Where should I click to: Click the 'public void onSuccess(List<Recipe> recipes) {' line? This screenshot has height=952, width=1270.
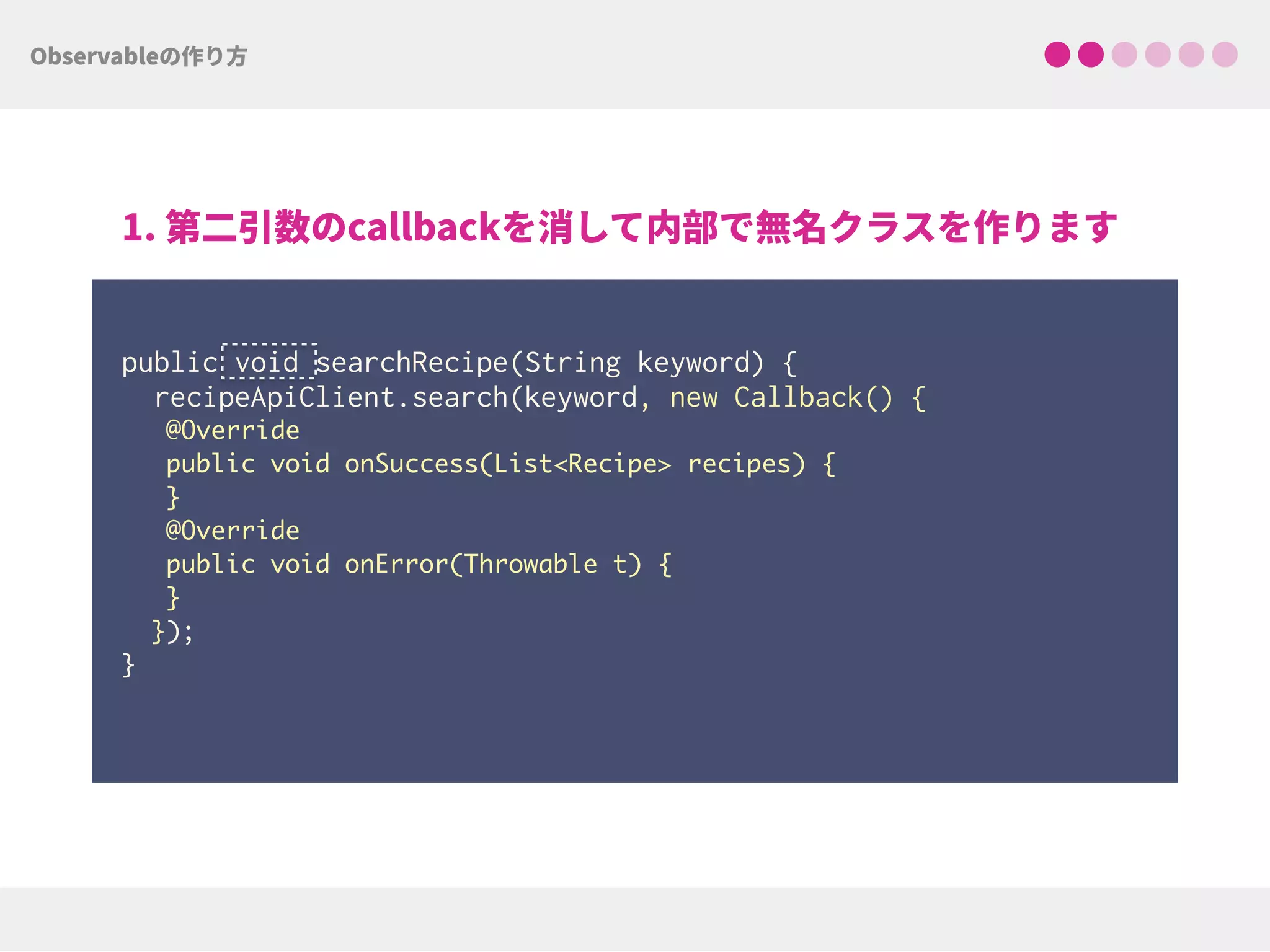click(x=500, y=464)
